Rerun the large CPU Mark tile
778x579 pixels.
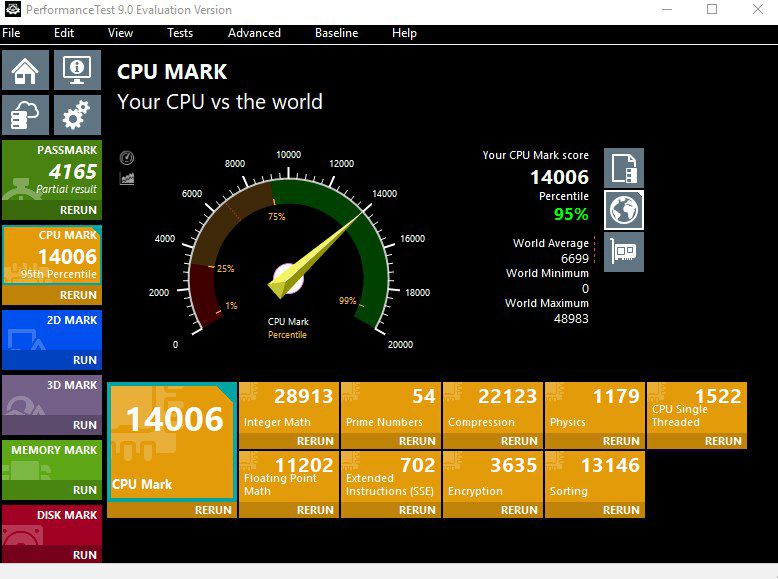pos(213,510)
